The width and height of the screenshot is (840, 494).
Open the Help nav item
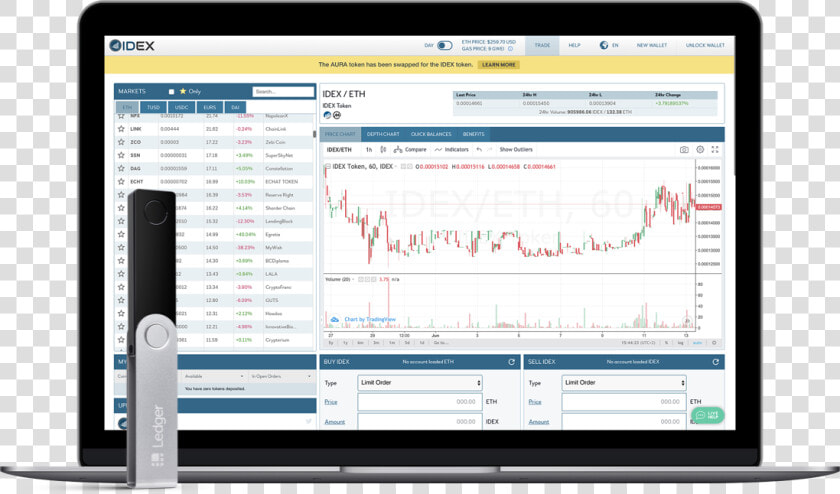[x=574, y=46]
